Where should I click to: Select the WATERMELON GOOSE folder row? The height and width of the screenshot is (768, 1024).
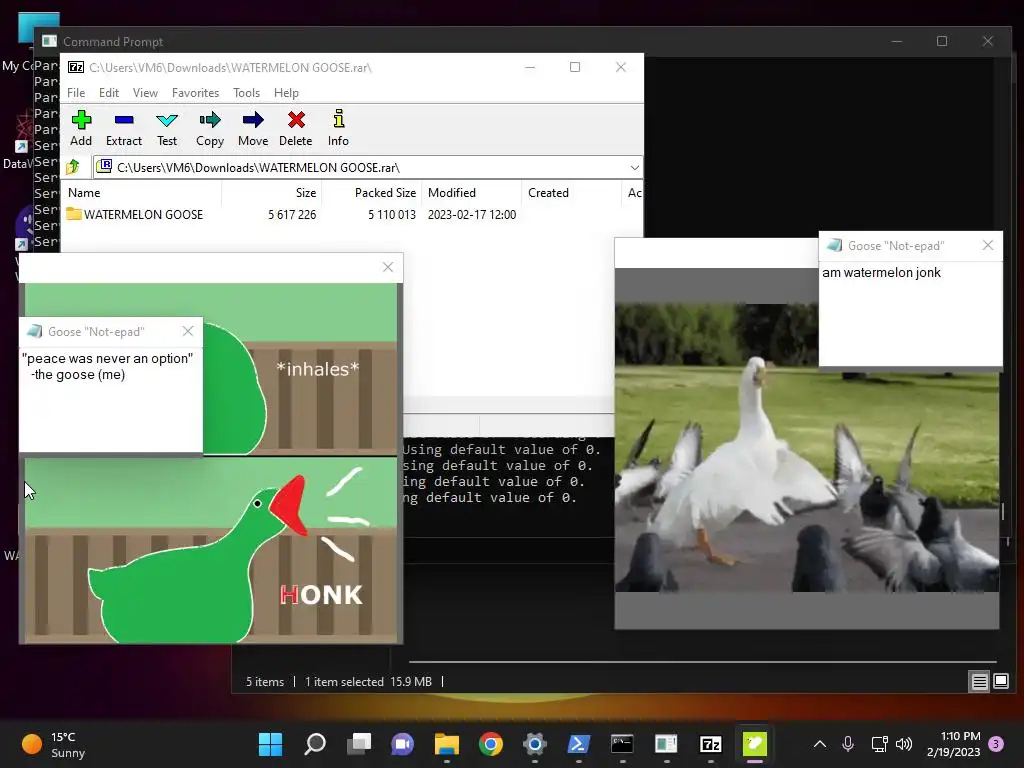353,214
